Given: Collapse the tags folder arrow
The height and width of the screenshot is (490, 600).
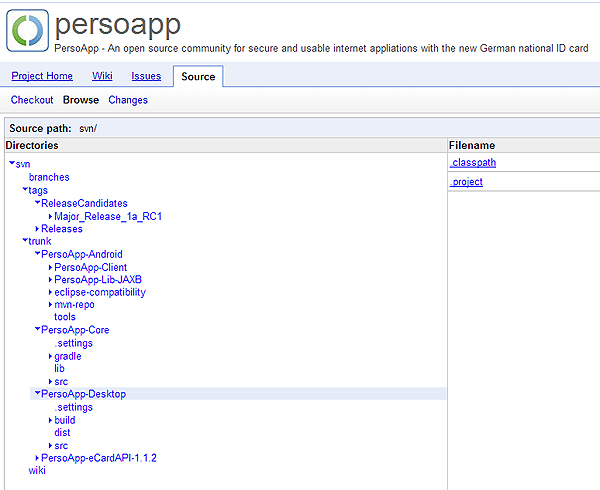Looking at the screenshot, I should click(x=25, y=189).
